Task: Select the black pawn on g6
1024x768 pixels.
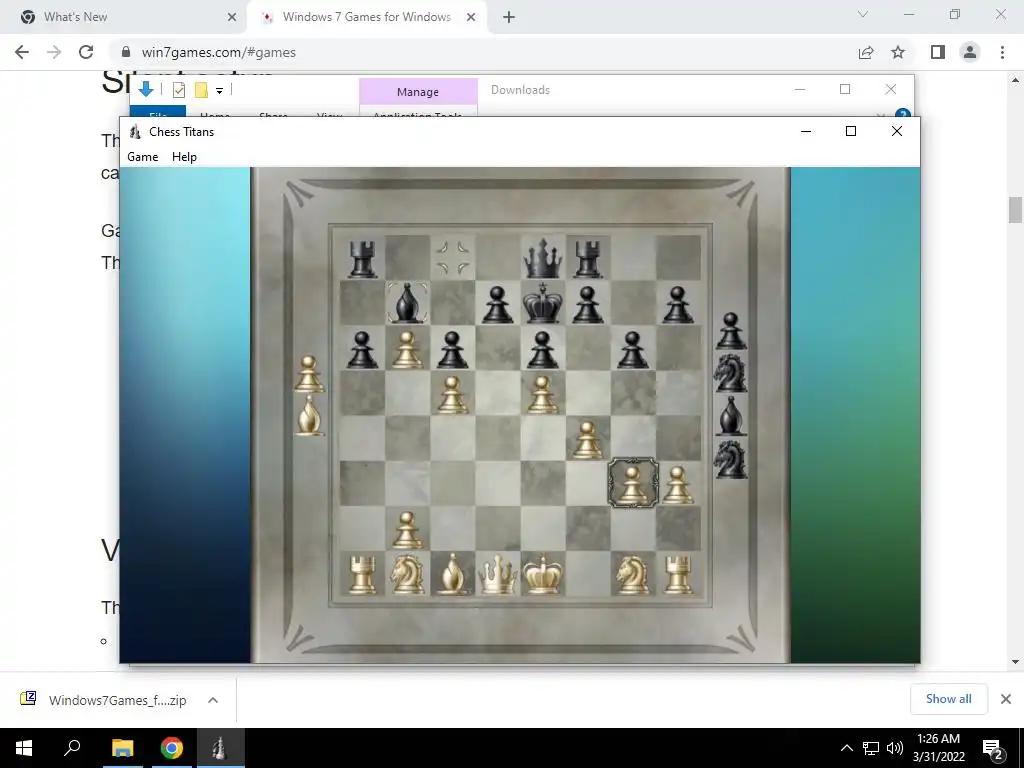Action: [x=633, y=349]
